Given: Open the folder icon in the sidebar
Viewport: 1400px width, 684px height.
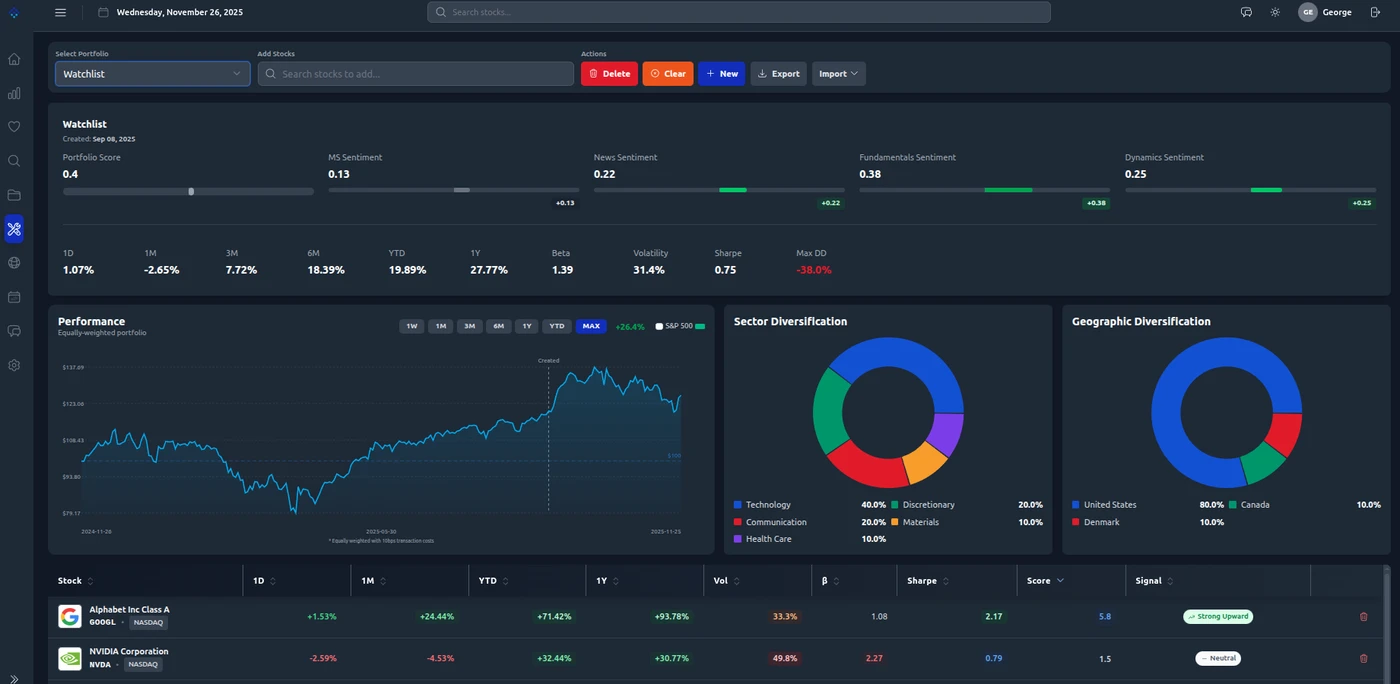Looking at the screenshot, I should point(14,195).
